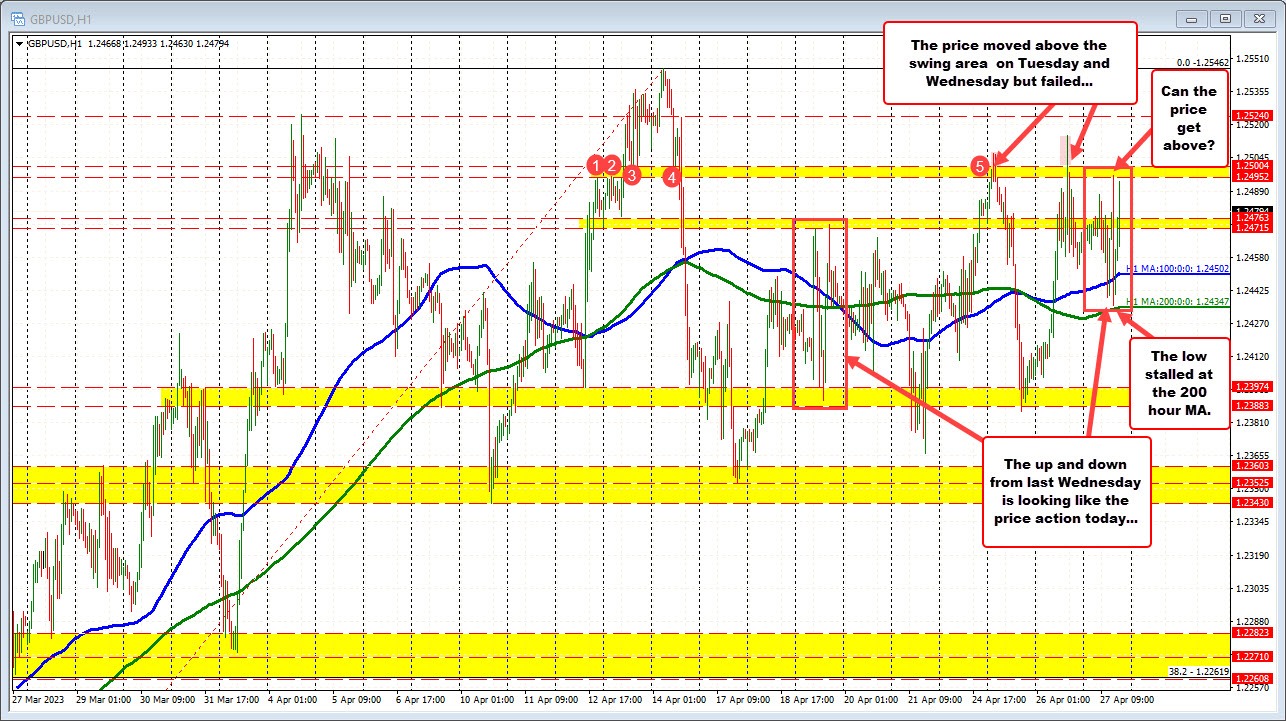Maximize the GBPUSD chart window
The width and height of the screenshot is (1286, 721).
(x=1224, y=17)
